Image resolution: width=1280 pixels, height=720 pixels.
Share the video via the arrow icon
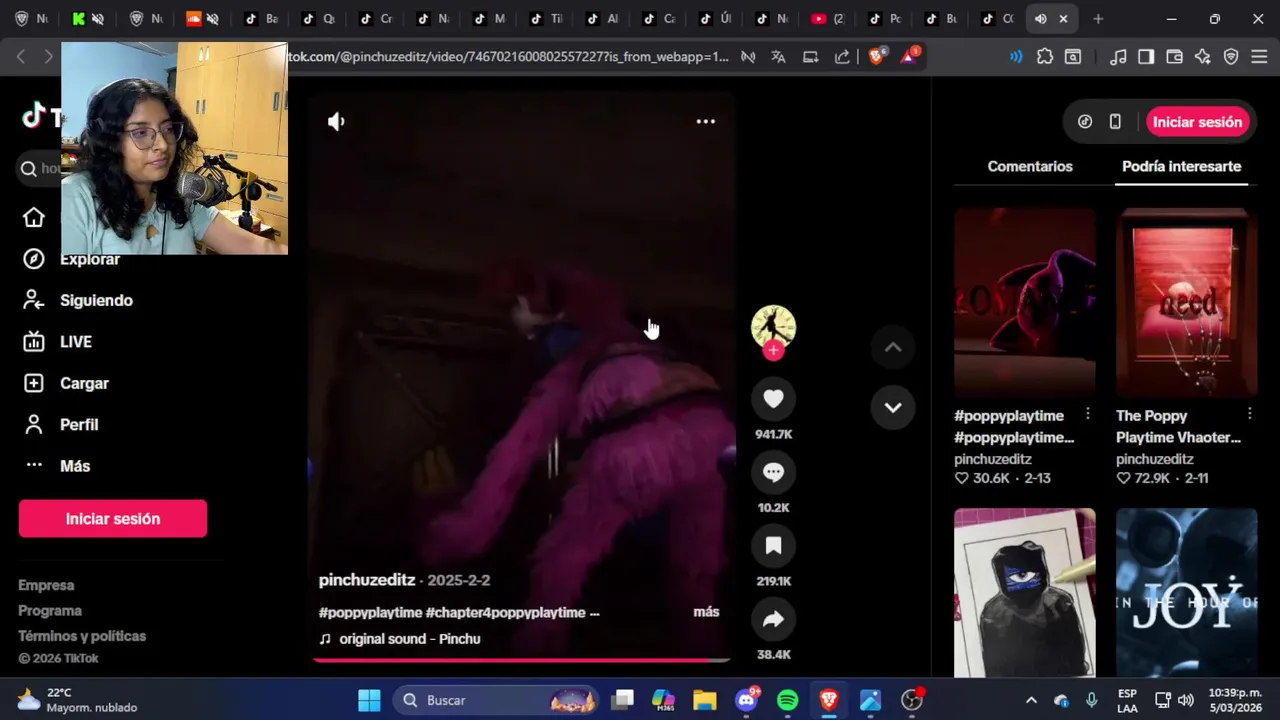tap(773, 620)
